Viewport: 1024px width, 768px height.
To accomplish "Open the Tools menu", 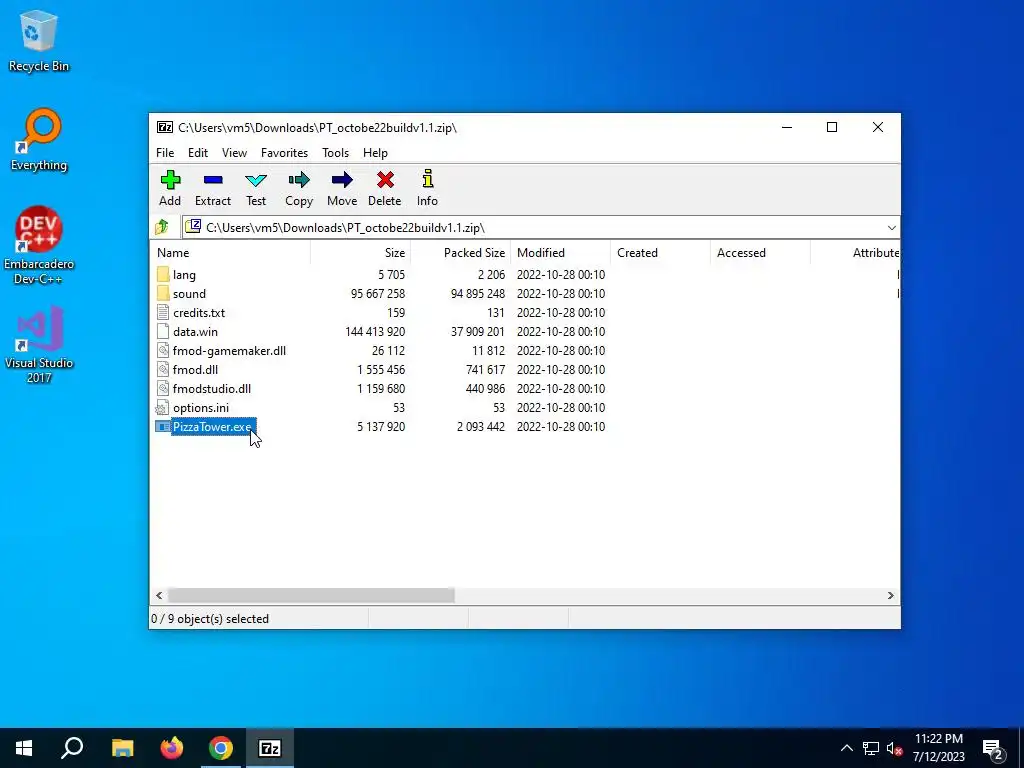I will point(336,153).
